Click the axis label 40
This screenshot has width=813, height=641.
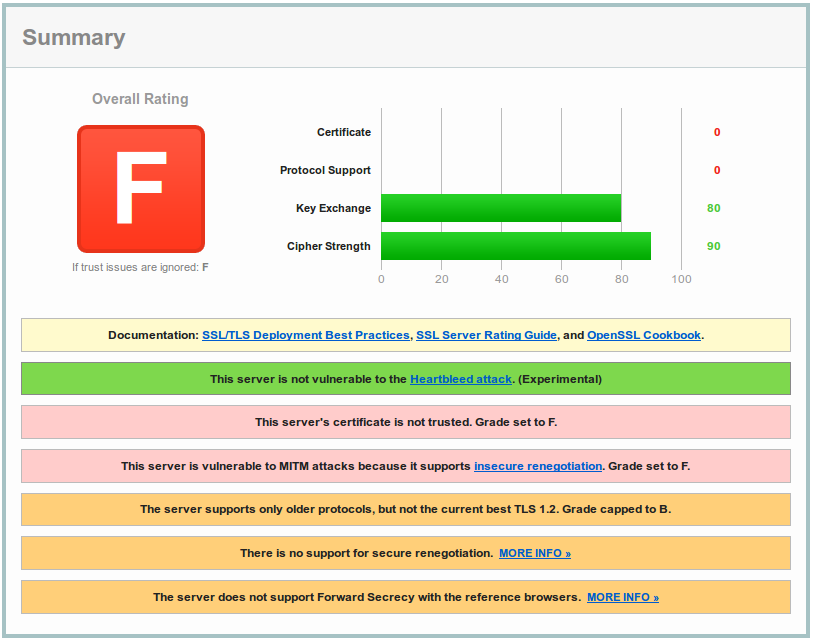click(501, 279)
